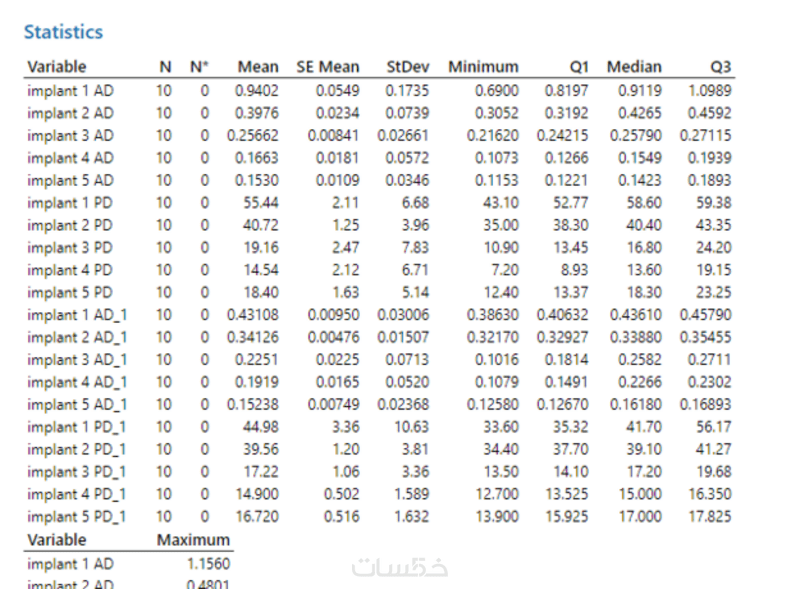Click the 'implant 5 AD_1' row label
800x589 pixels.
pos(77,405)
